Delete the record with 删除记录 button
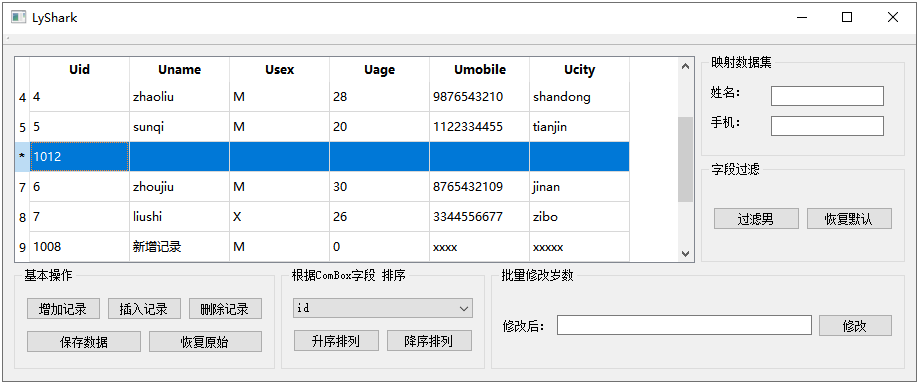922x387 pixels. tap(225, 309)
